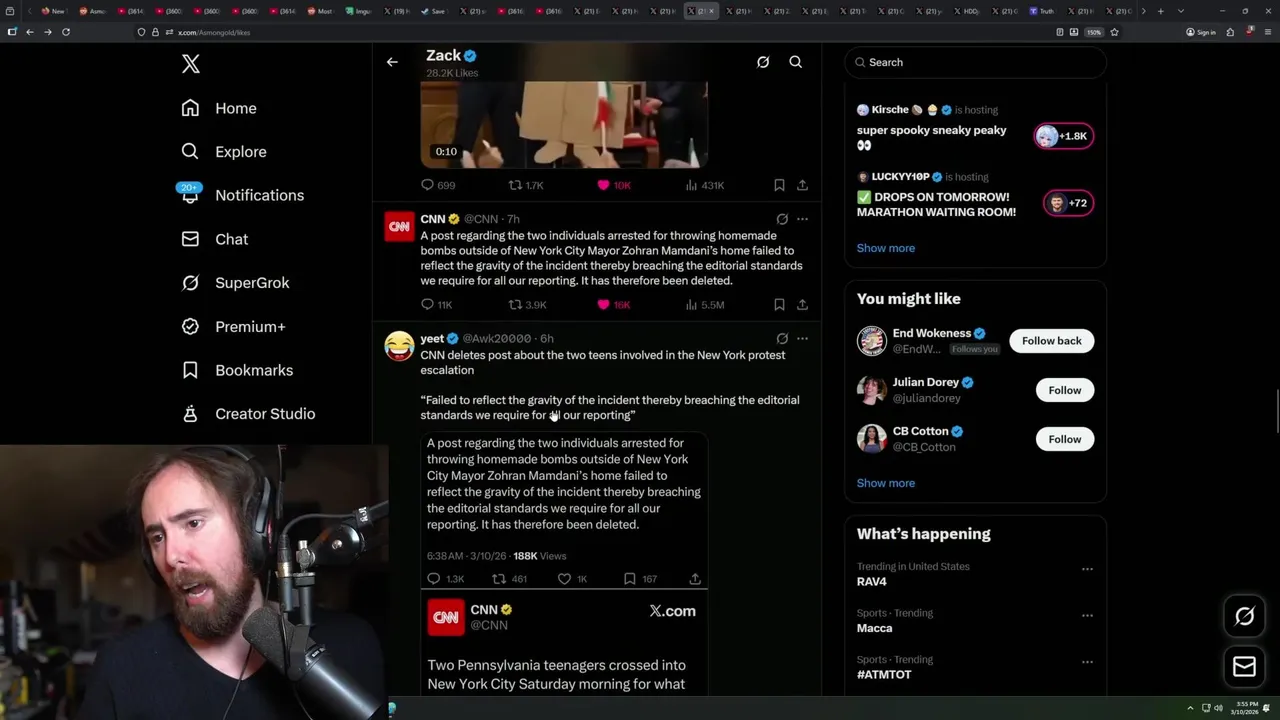Join Kirsche's hosted space +1.8K

pyautogui.click(x=1064, y=136)
